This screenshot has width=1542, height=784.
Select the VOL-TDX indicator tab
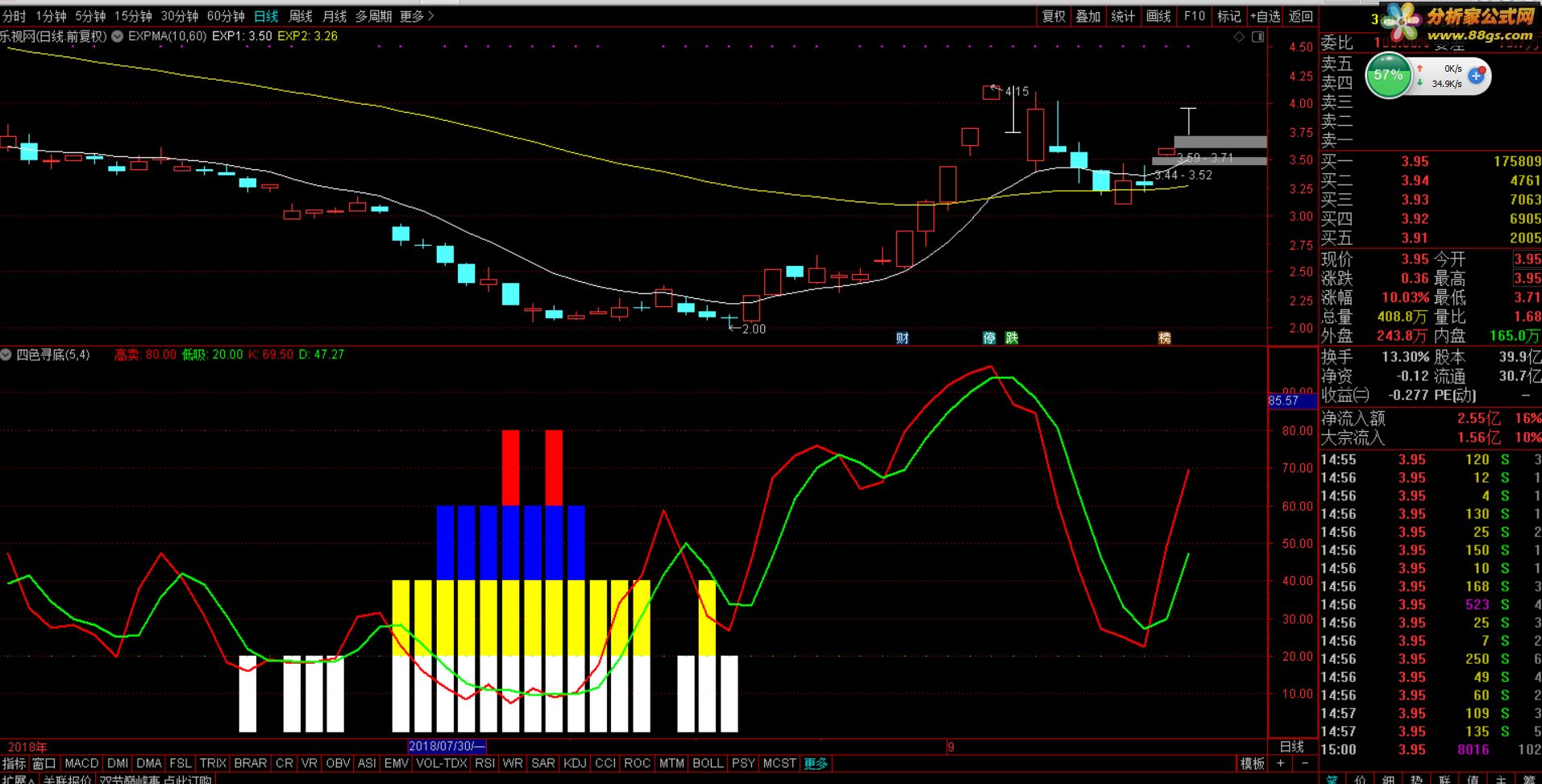(442, 763)
